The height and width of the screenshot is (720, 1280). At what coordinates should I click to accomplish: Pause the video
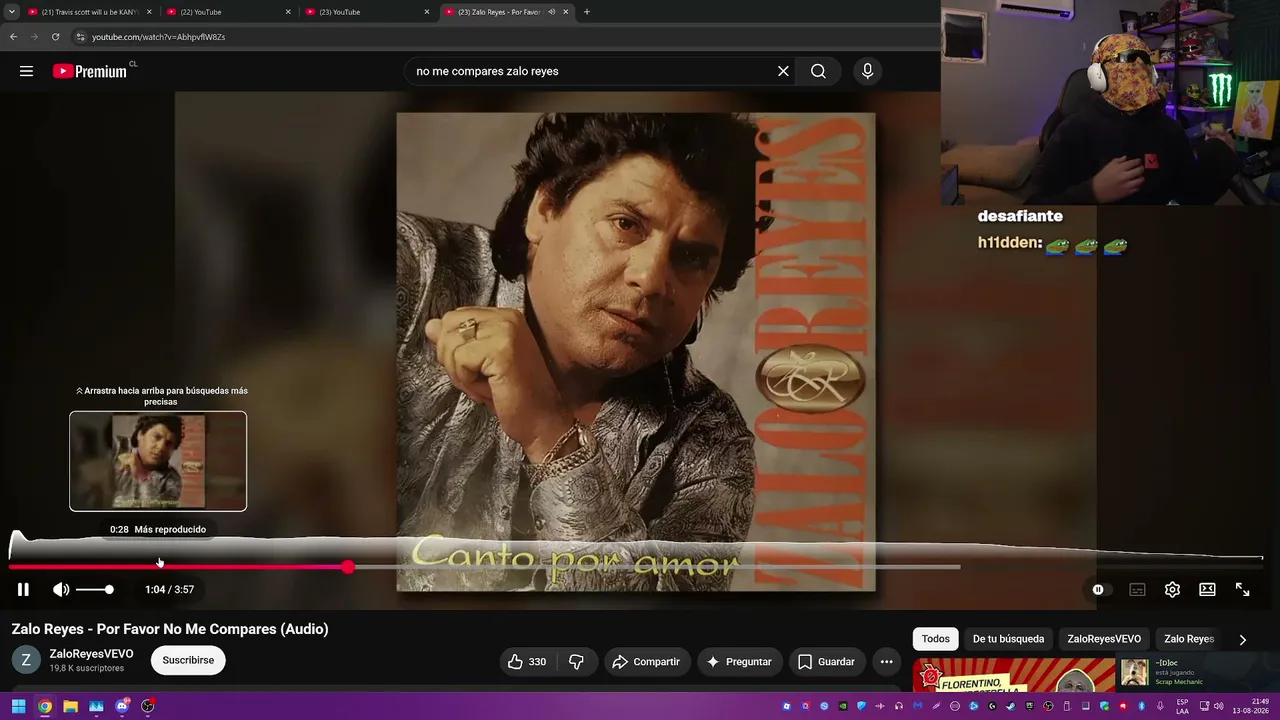pos(23,590)
